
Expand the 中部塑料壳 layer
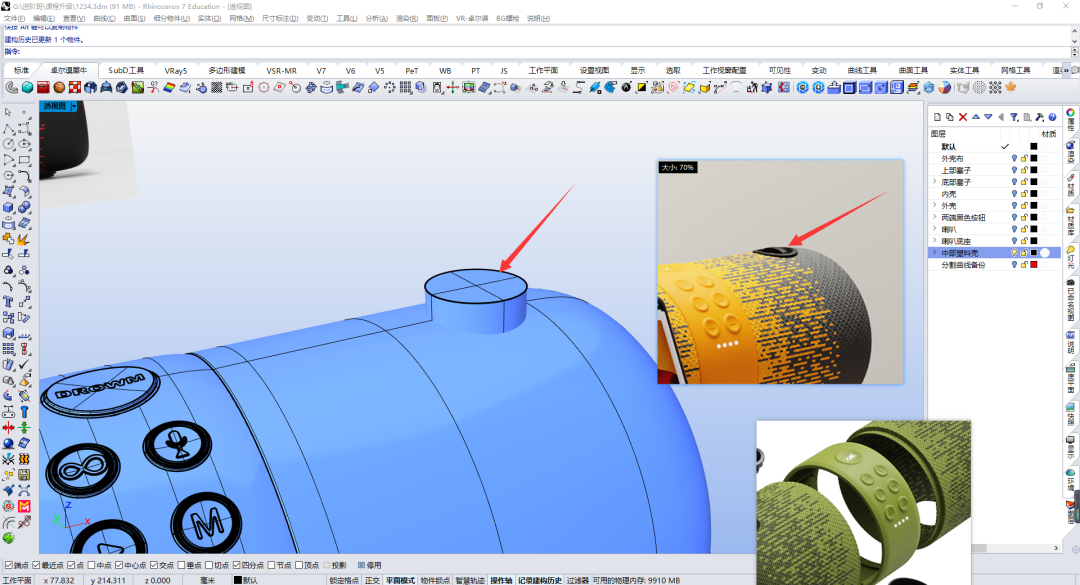point(935,253)
